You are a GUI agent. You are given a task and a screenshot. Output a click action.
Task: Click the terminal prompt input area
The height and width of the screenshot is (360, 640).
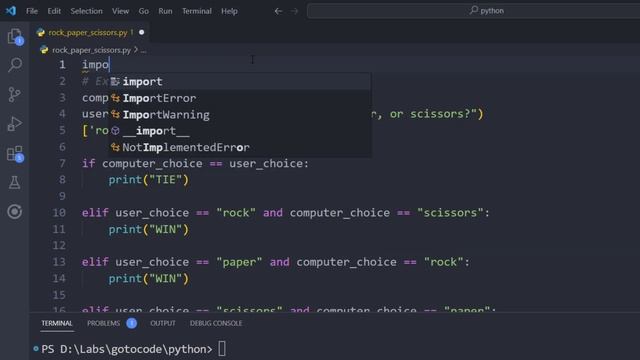pos(222,349)
